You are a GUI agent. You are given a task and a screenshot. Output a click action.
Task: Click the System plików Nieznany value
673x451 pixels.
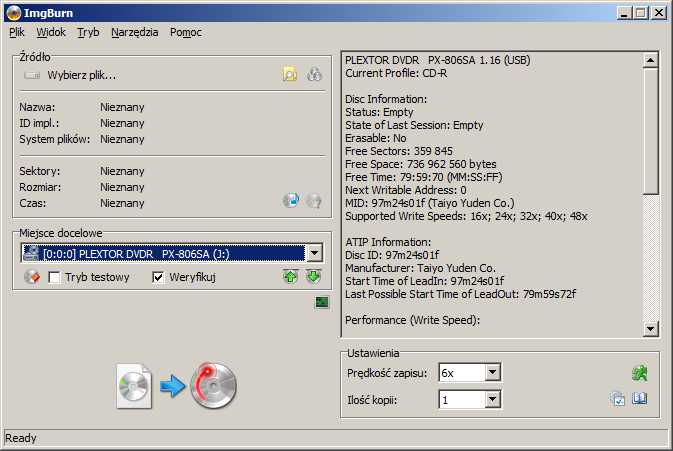click(x=122, y=139)
